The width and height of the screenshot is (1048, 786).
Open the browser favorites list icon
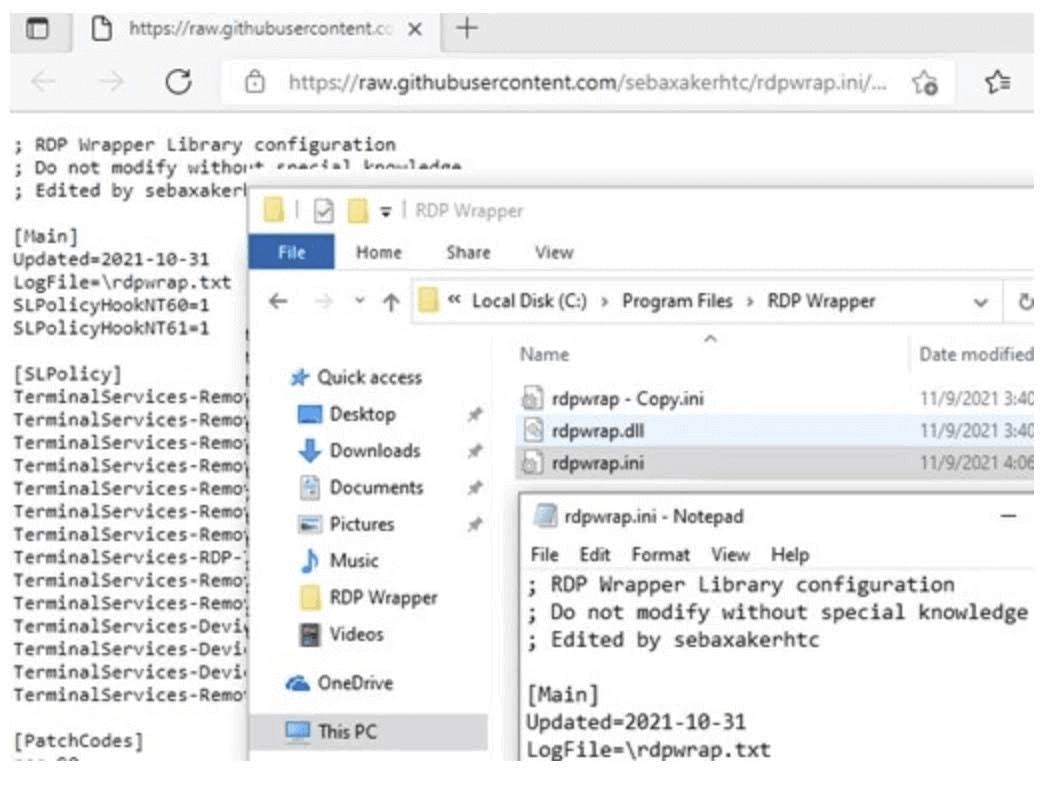point(998,82)
